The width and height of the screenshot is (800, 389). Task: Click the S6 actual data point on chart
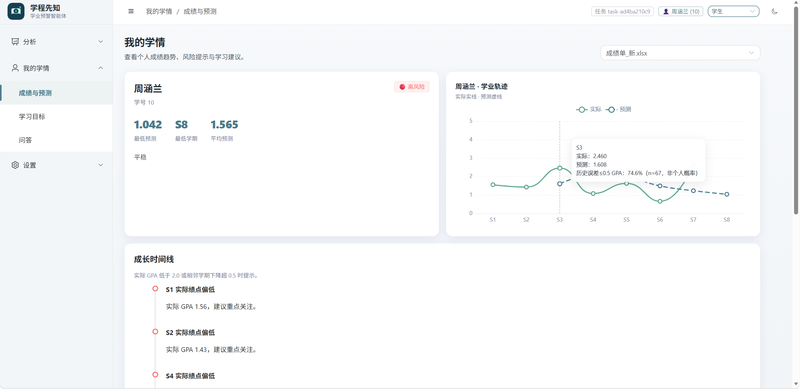660,201
